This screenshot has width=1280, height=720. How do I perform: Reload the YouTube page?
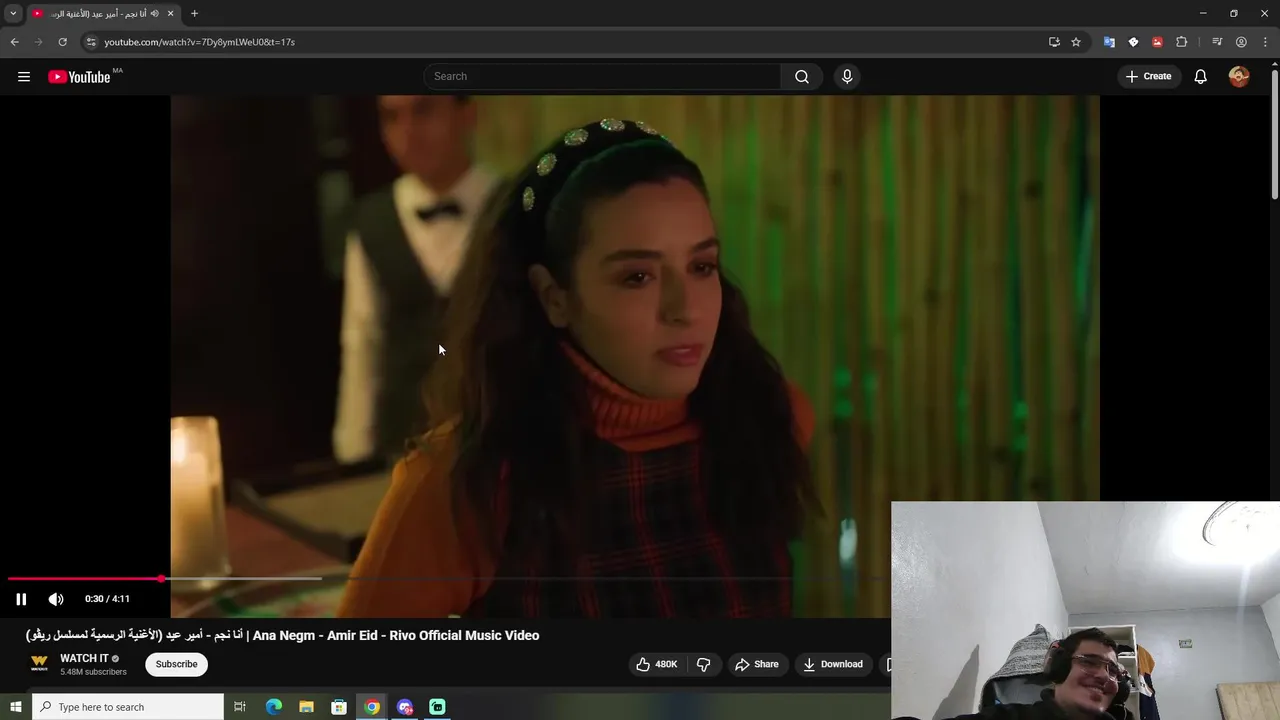(x=62, y=42)
